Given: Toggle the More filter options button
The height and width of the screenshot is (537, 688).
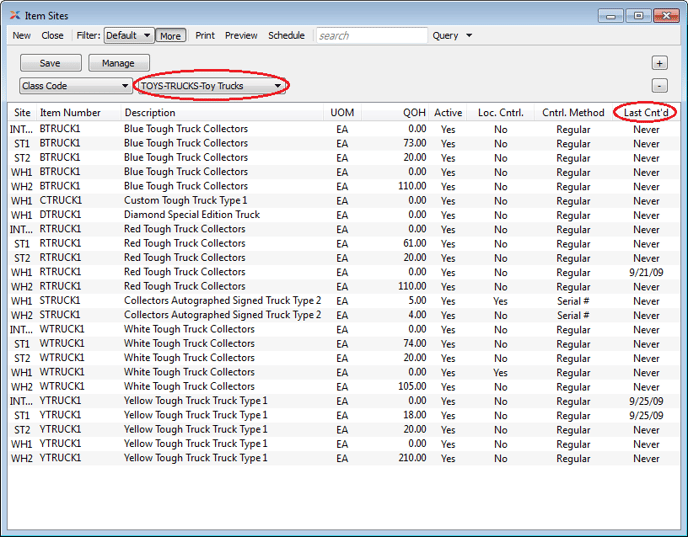Looking at the screenshot, I should point(170,36).
